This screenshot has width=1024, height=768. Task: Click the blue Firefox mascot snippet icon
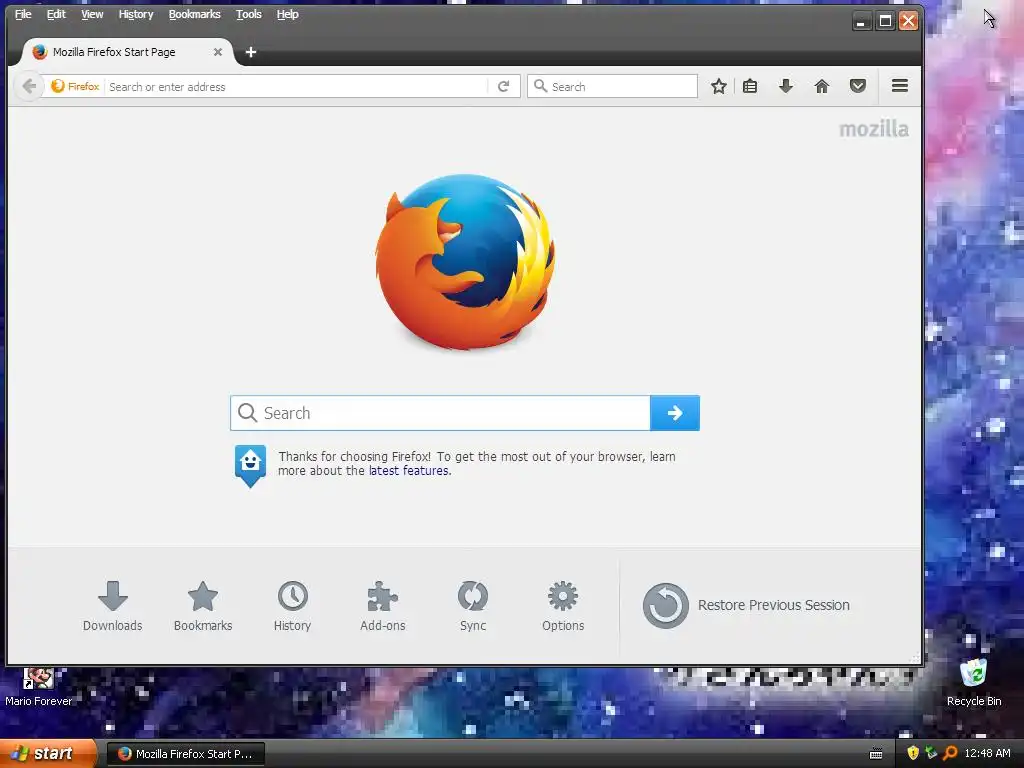point(250,466)
